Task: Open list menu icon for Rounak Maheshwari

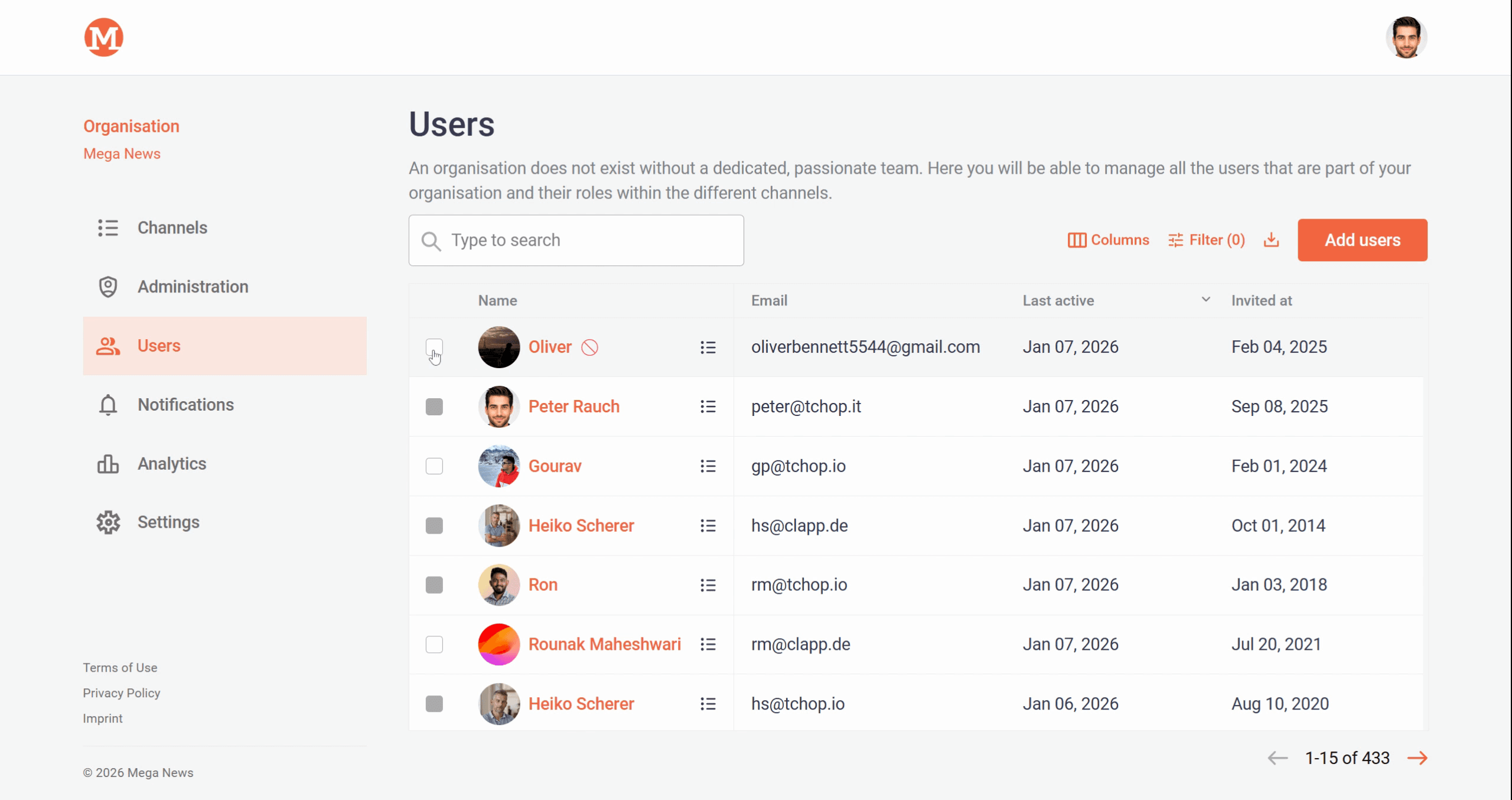Action: (708, 644)
